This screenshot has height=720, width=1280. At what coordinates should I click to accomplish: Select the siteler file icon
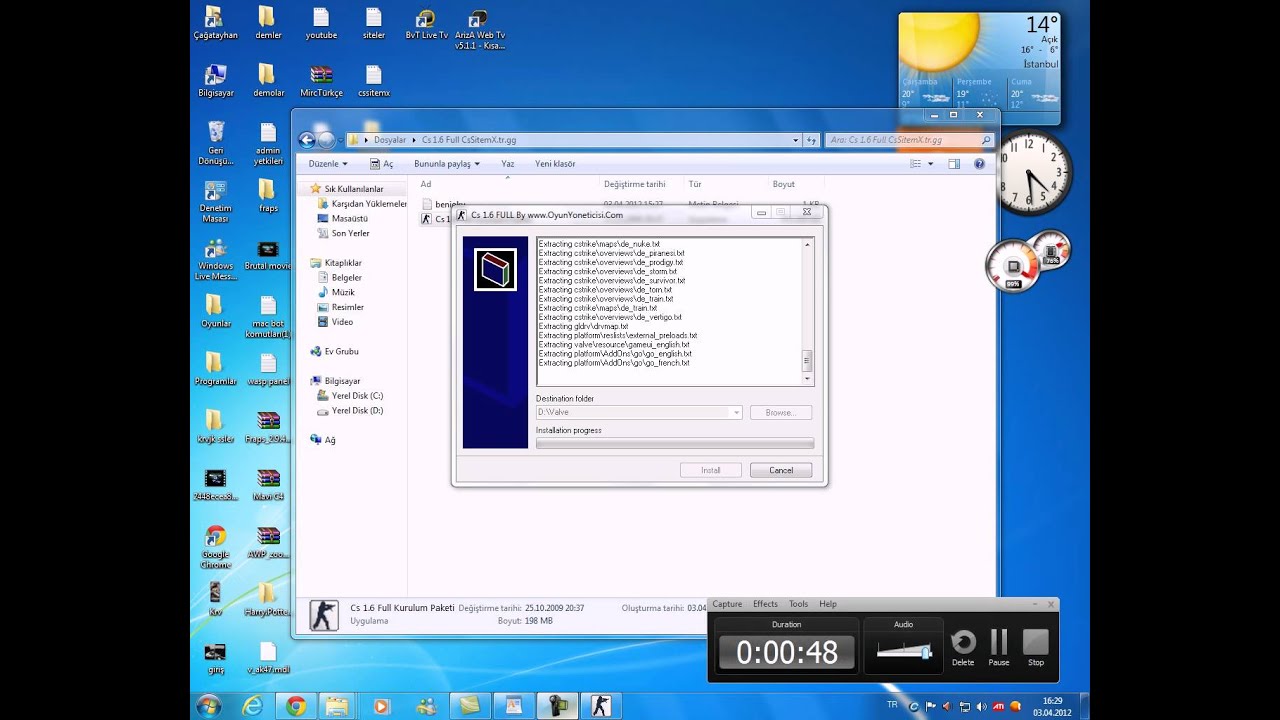click(374, 23)
